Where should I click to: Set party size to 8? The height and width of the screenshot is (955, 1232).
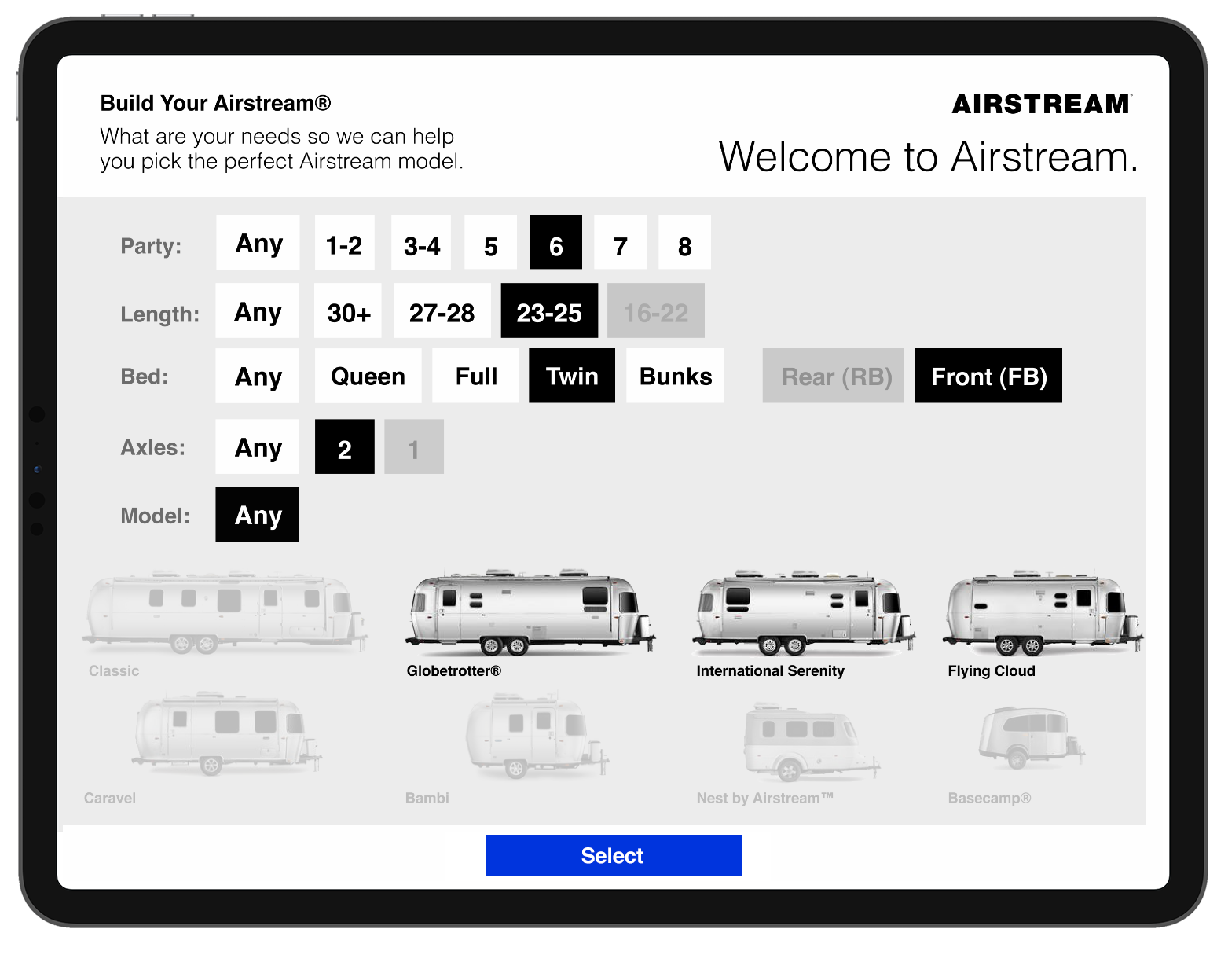click(685, 242)
